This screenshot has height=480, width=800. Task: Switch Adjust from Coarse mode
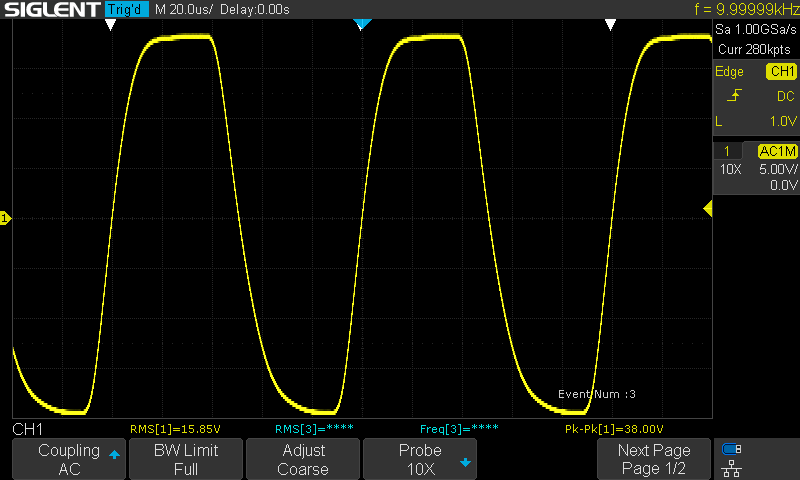[303, 459]
